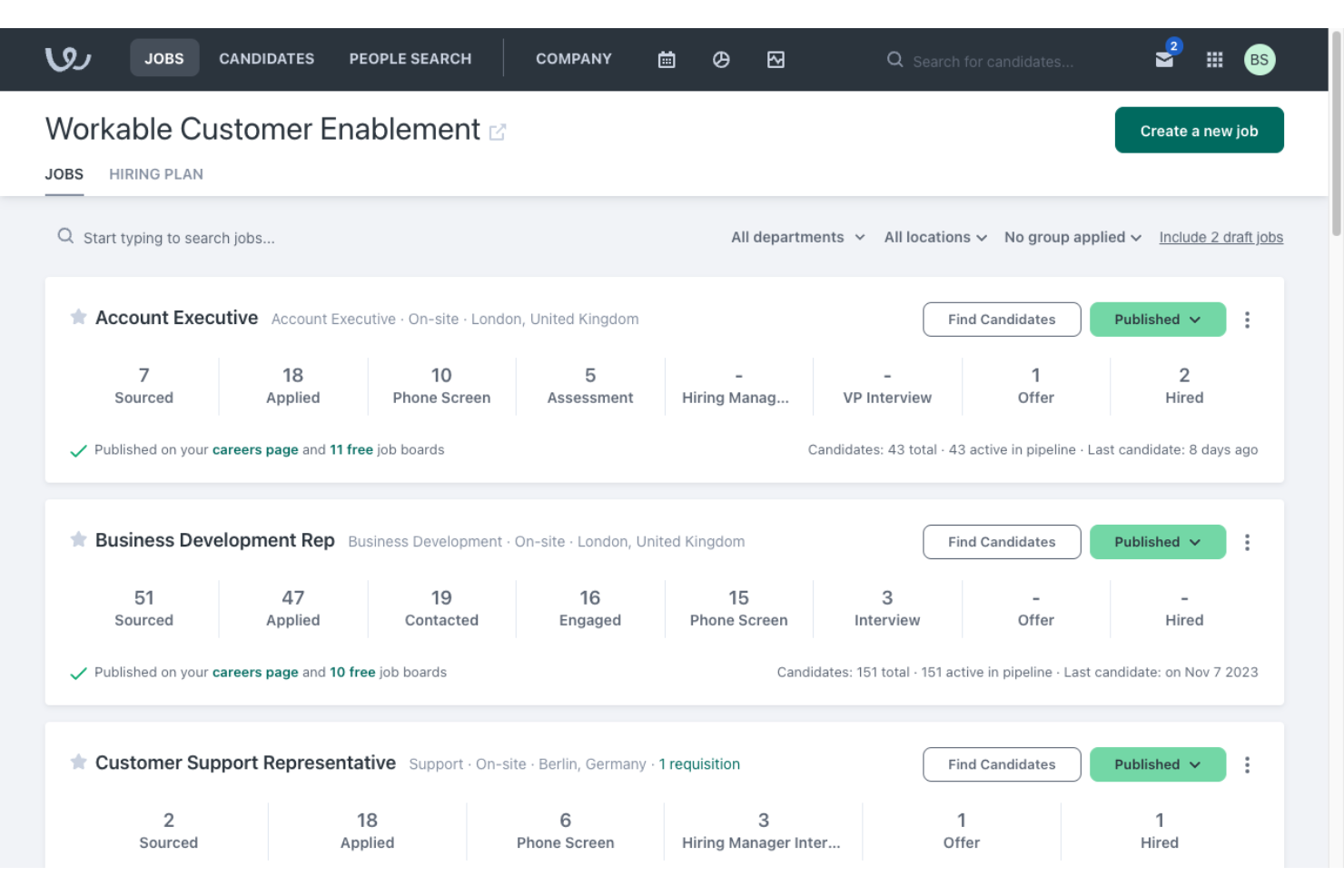Viewport: 1344px width, 896px height.
Task: Open Company in top navigation
Action: (574, 58)
